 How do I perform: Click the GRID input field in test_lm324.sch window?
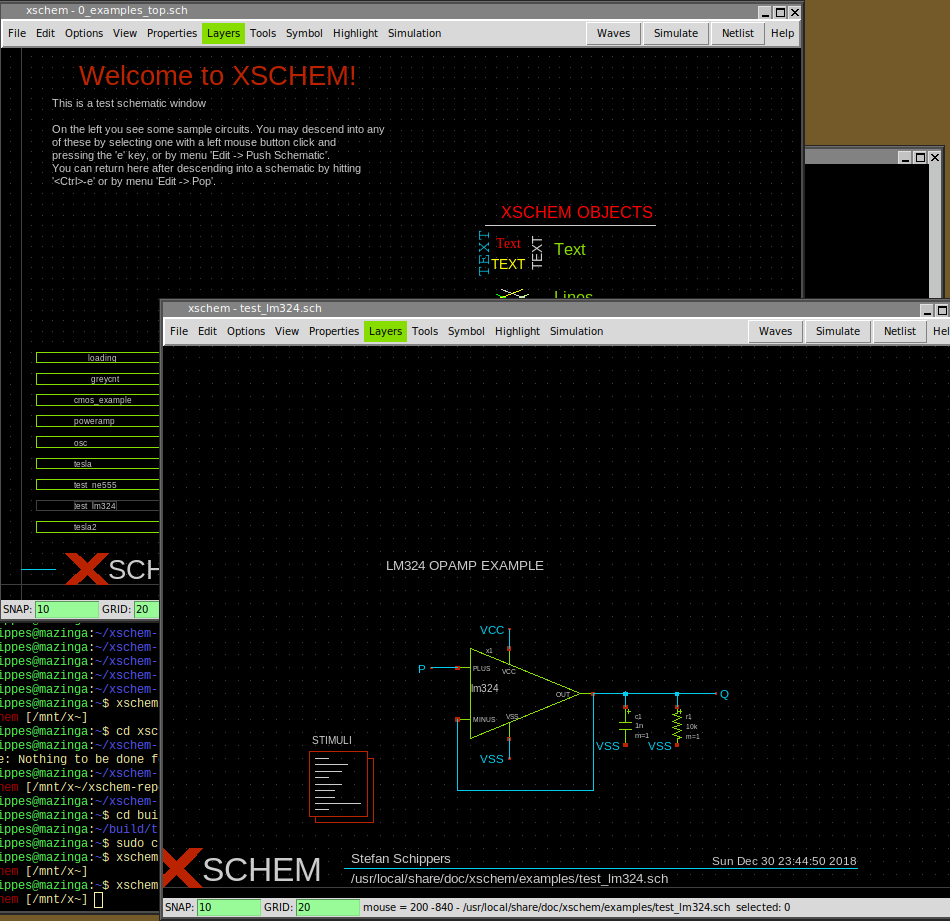327,907
